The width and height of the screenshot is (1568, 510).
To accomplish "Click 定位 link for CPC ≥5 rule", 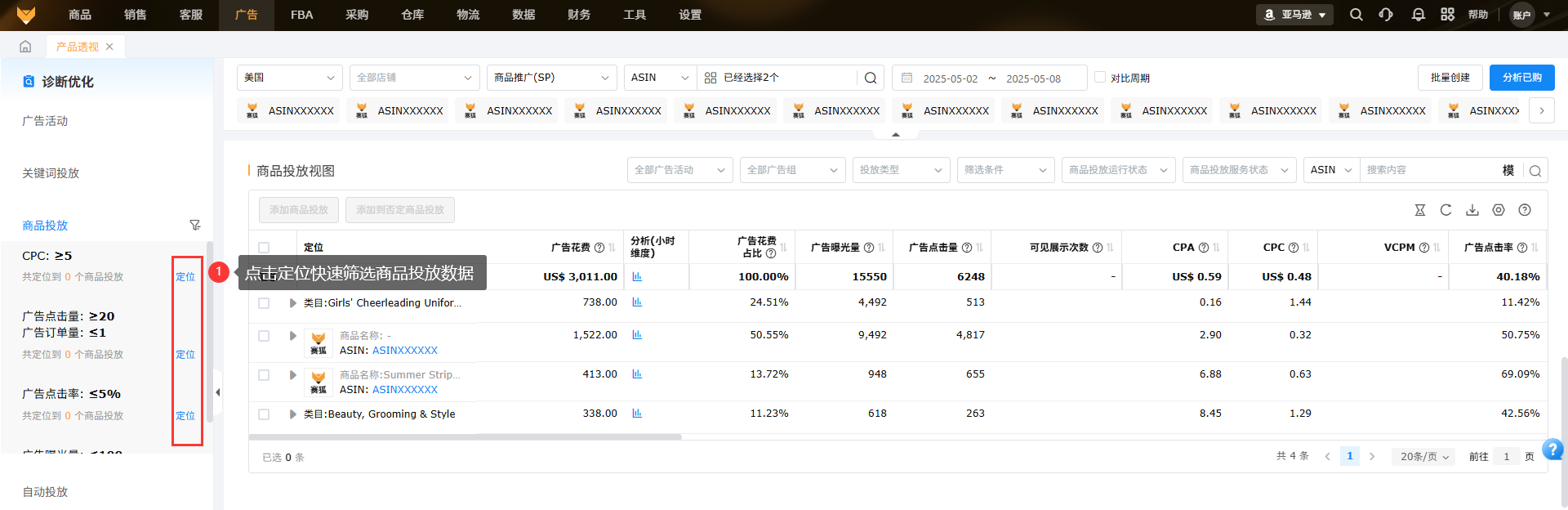I will 185,277.
